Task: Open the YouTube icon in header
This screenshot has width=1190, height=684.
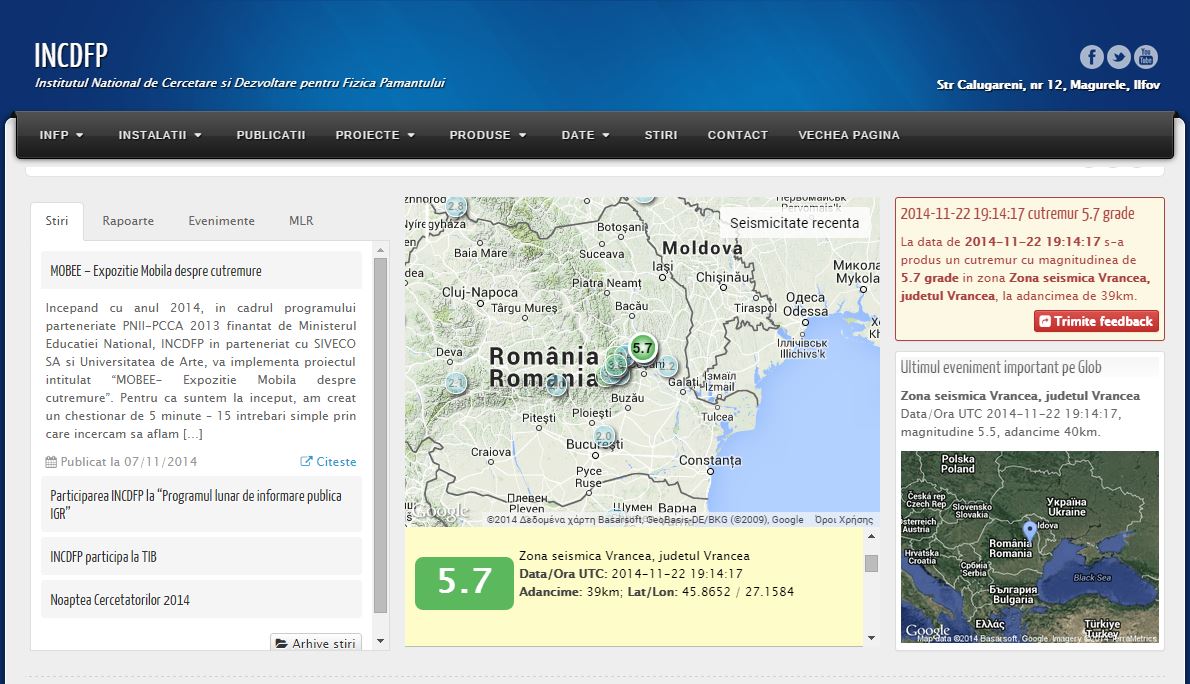Action: tap(1146, 57)
